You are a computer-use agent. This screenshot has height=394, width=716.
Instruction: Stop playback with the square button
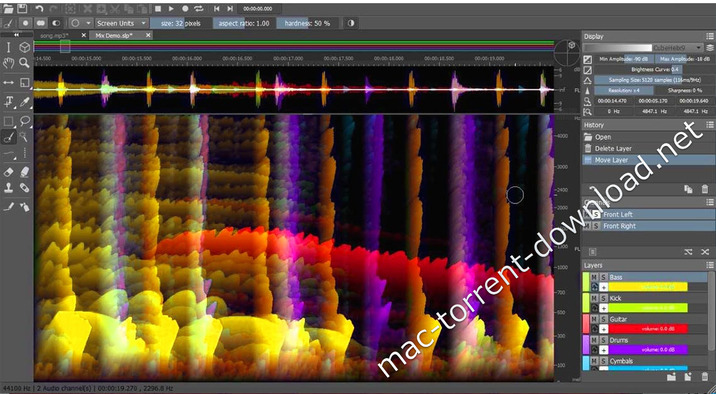(x=158, y=8)
